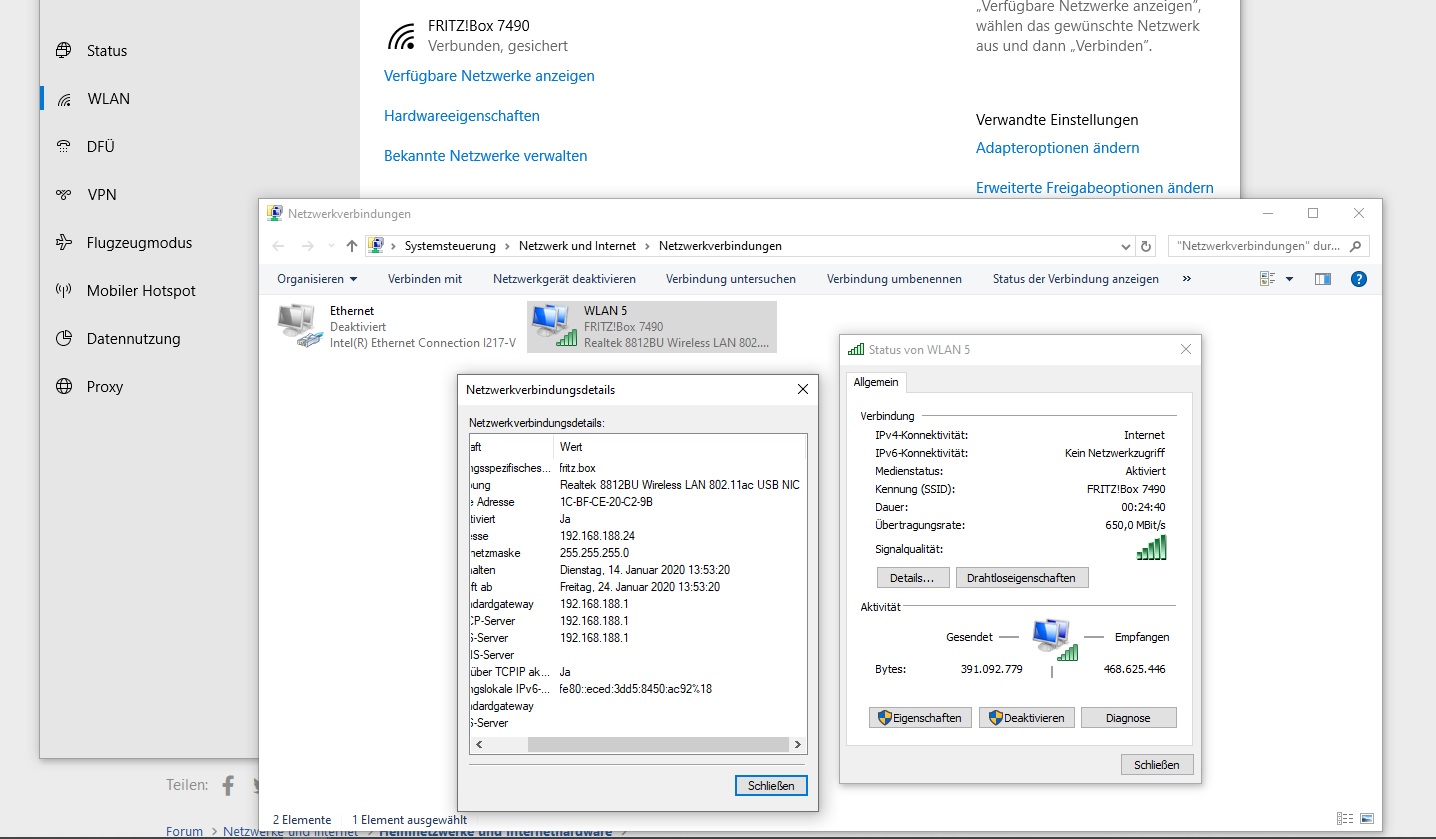Click Verbindung umbenennen in toolbar

coord(894,279)
